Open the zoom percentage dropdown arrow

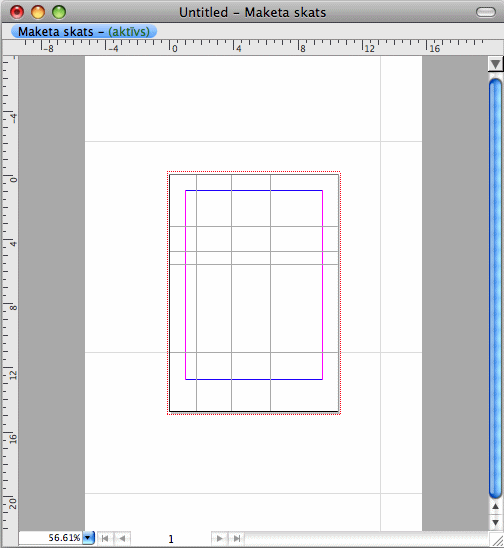click(88, 538)
